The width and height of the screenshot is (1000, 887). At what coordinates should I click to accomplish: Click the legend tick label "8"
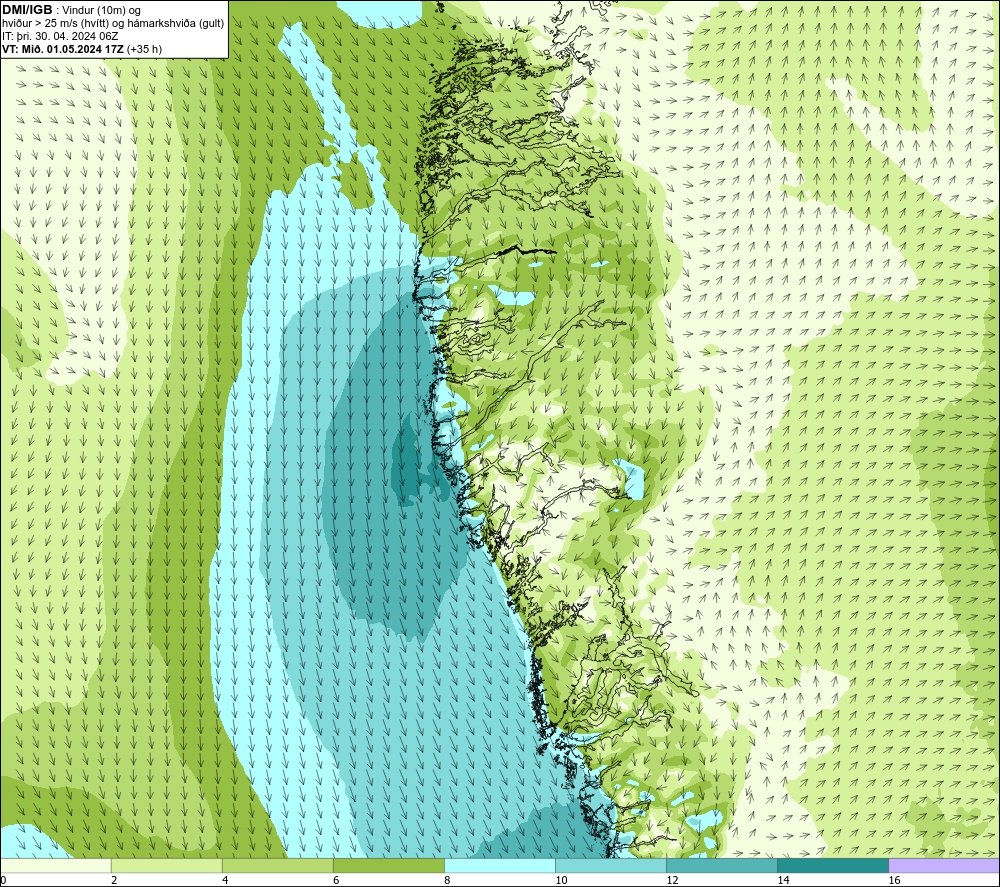447,881
